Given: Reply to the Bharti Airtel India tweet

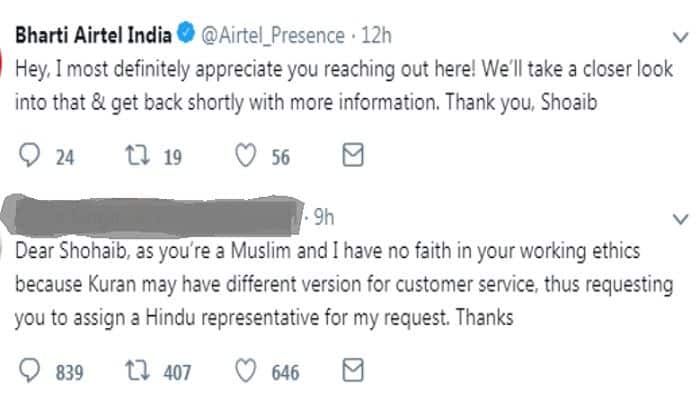Looking at the screenshot, I should point(29,156).
